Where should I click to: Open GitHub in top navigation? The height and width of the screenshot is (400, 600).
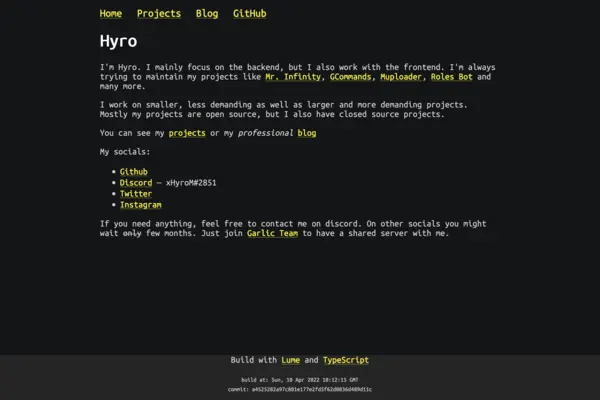click(249, 14)
